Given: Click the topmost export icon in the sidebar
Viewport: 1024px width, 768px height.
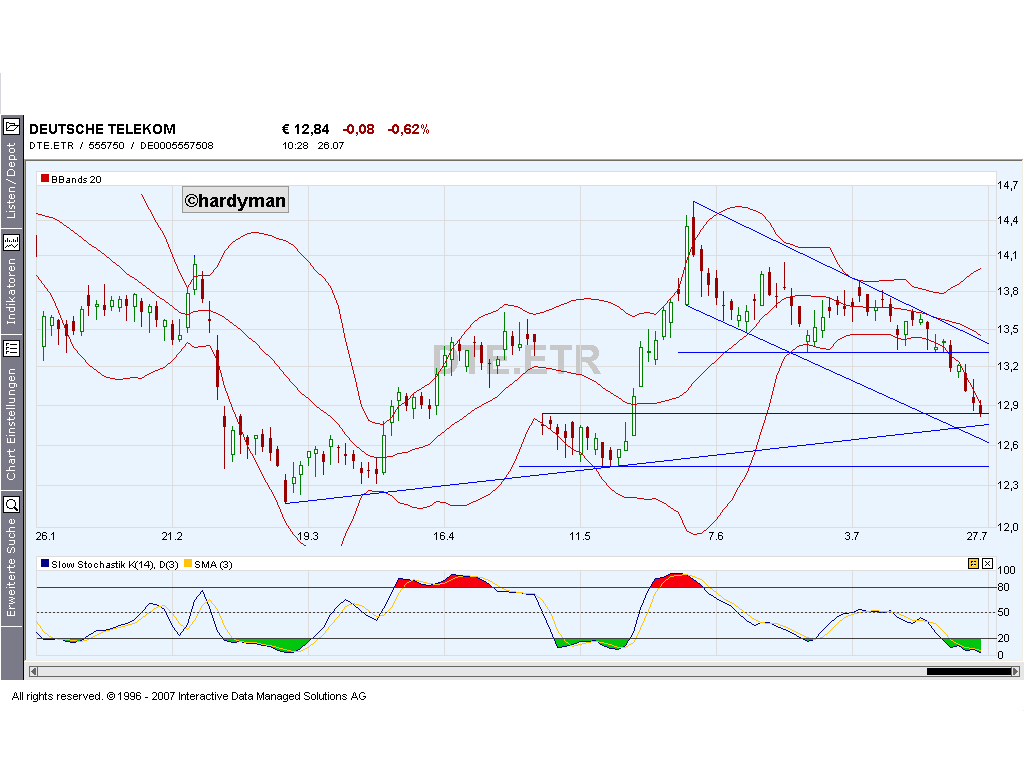Looking at the screenshot, I should [x=13, y=126].
